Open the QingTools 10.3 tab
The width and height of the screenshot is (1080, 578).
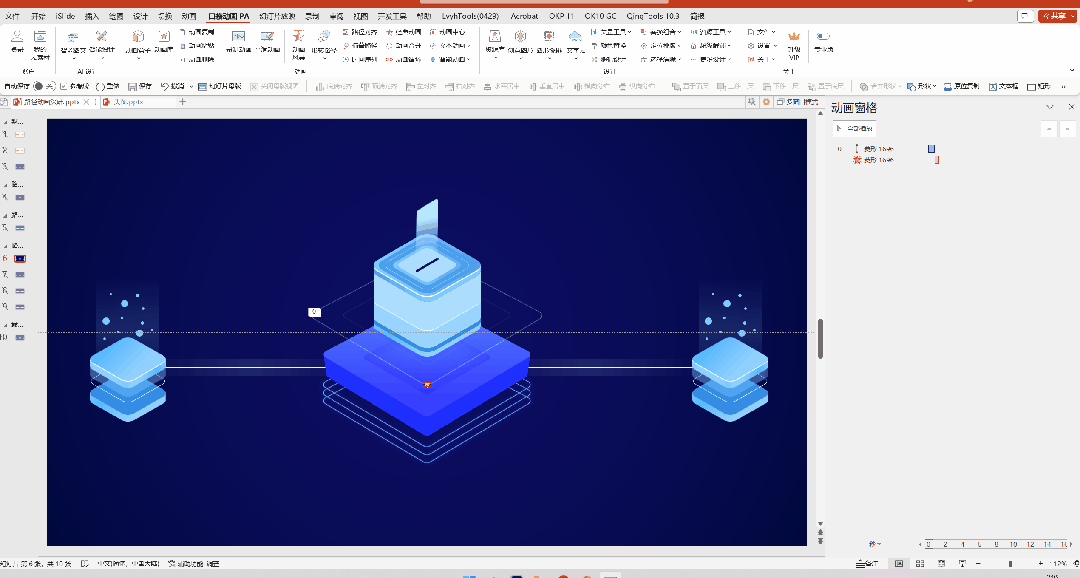coord(652,16)
